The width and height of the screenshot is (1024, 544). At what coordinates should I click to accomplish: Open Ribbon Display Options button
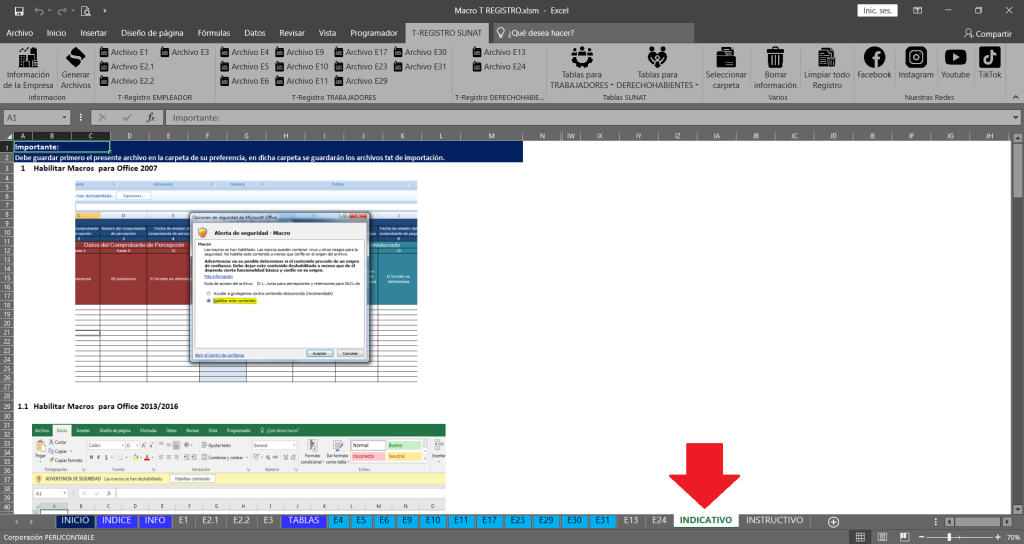[x=918, y=10]
